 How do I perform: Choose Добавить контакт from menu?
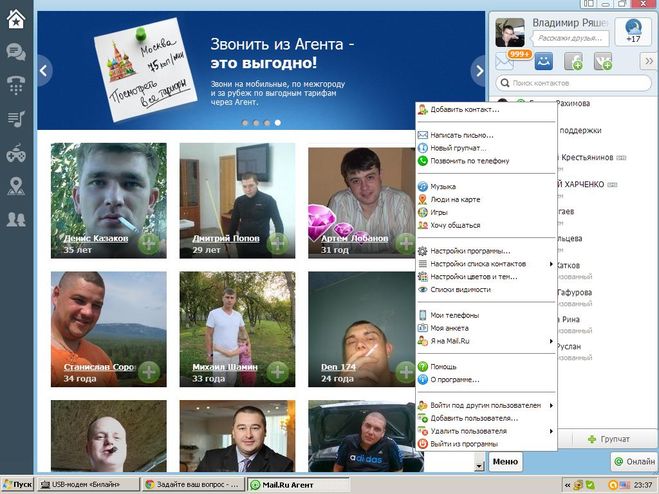(486, 110)
